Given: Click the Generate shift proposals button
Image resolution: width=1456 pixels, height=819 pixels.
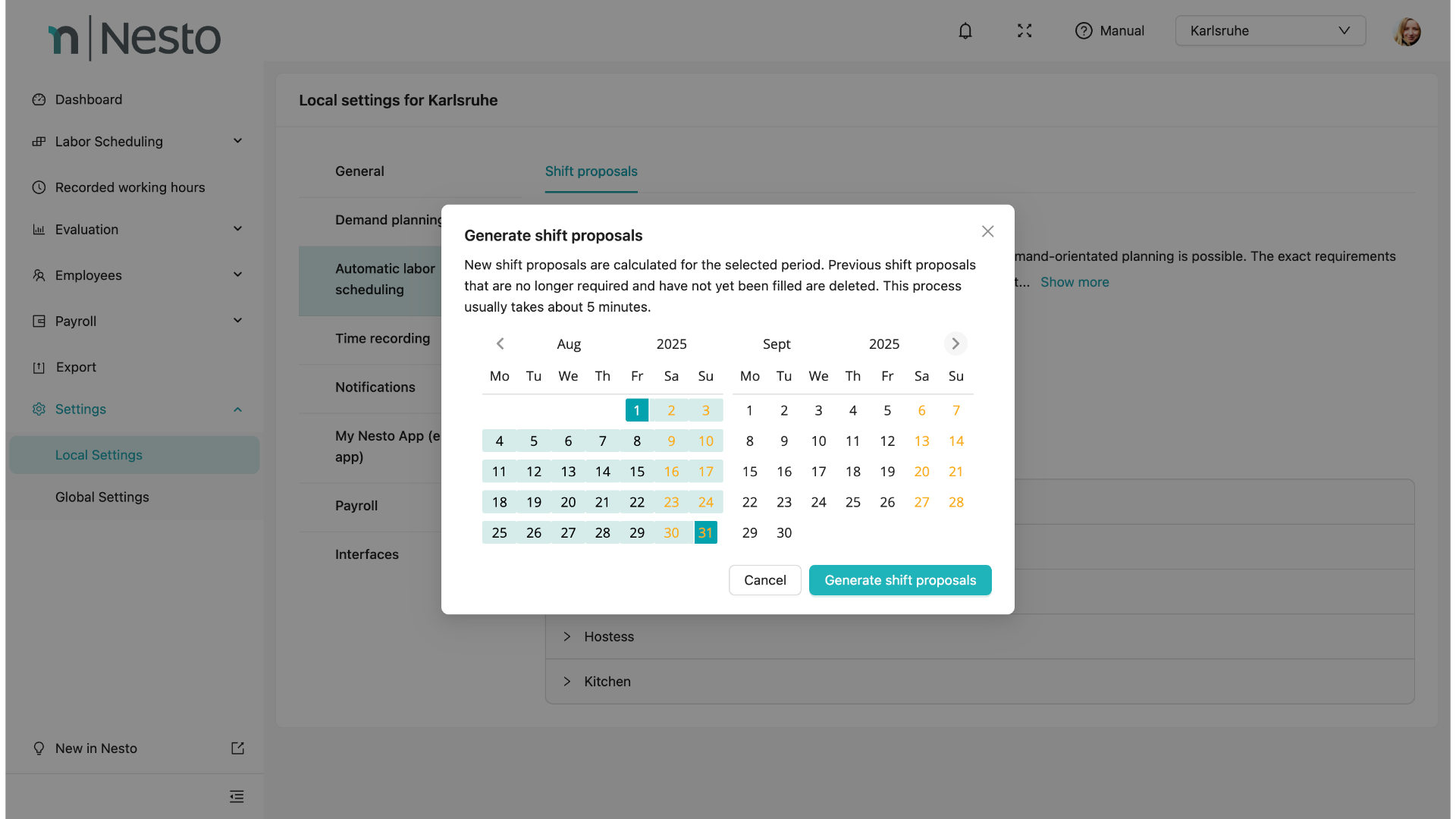Looking at the screenshot, I should coord(900,580).
